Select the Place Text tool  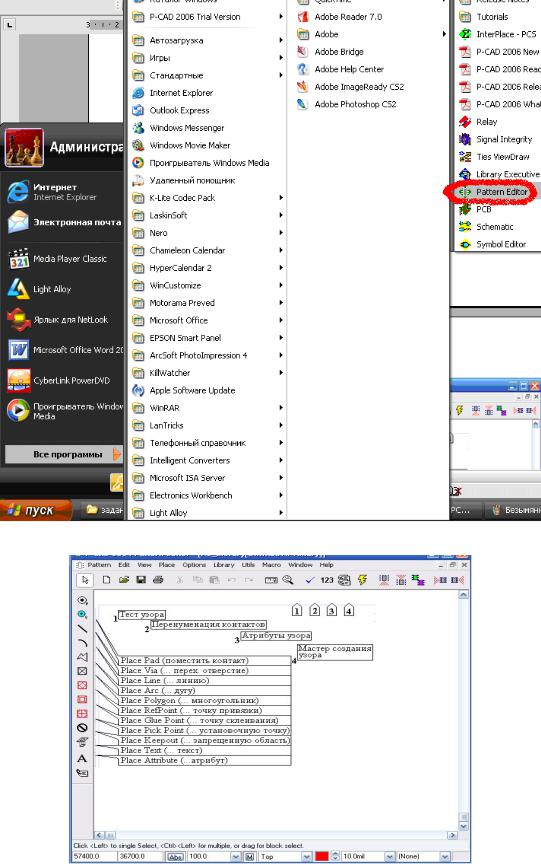[82, 759]
